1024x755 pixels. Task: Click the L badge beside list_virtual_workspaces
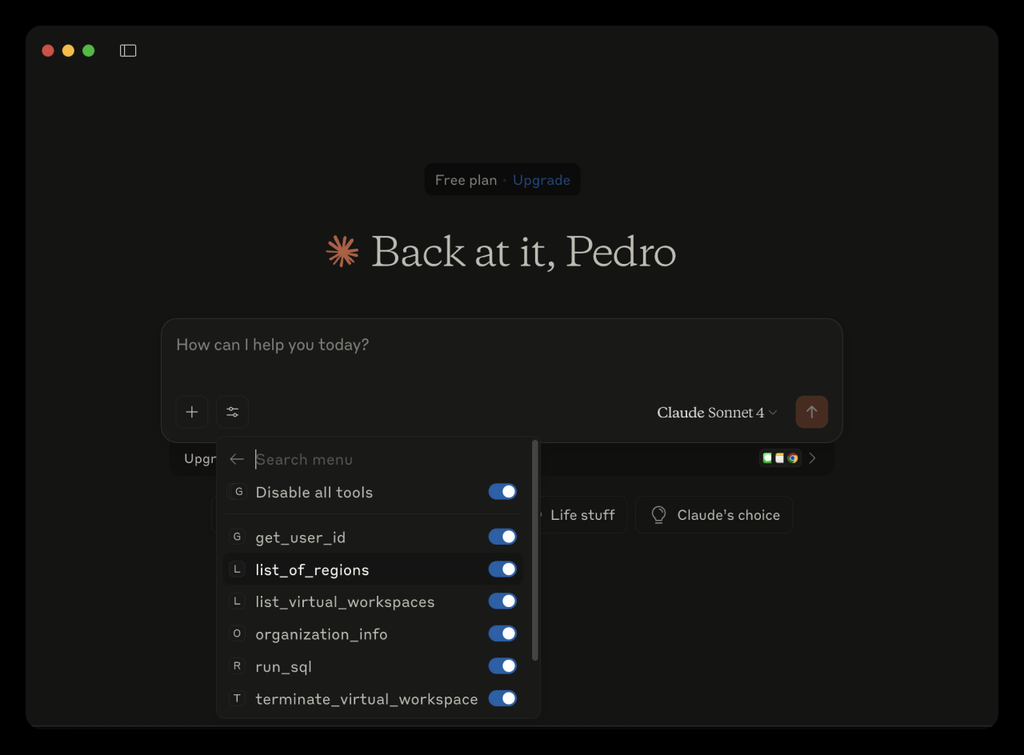(237, 602)
